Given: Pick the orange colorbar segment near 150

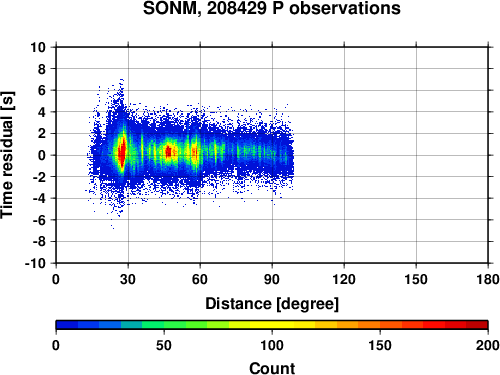Looking at the screenshot, I should (380, 325).
